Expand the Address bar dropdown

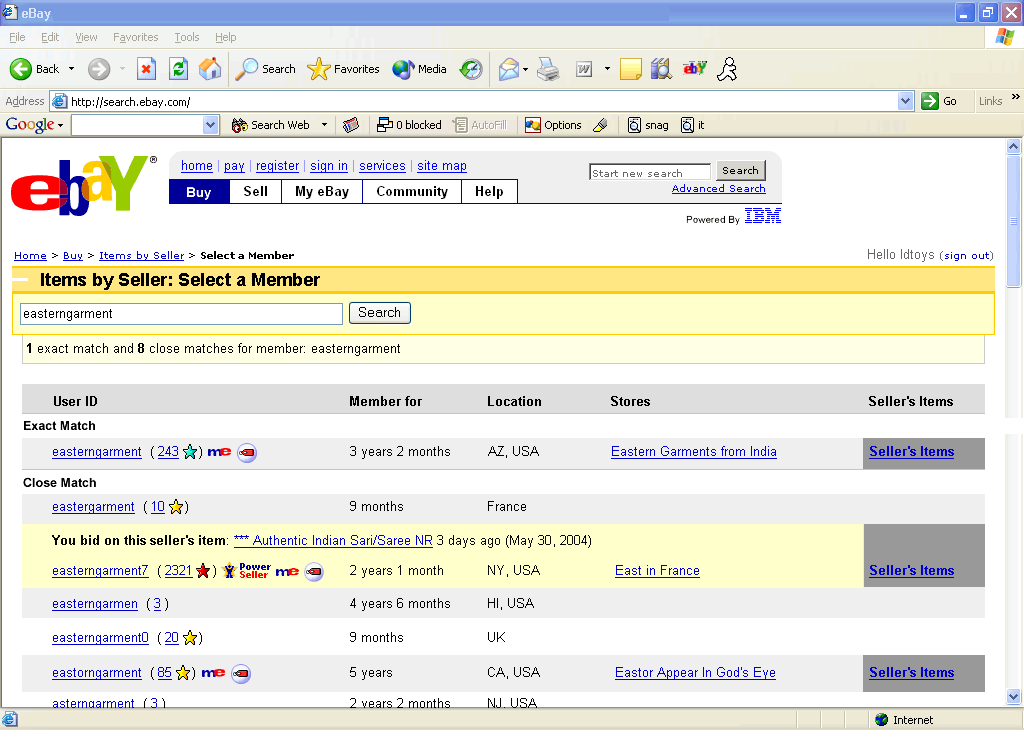pos(905,101)
